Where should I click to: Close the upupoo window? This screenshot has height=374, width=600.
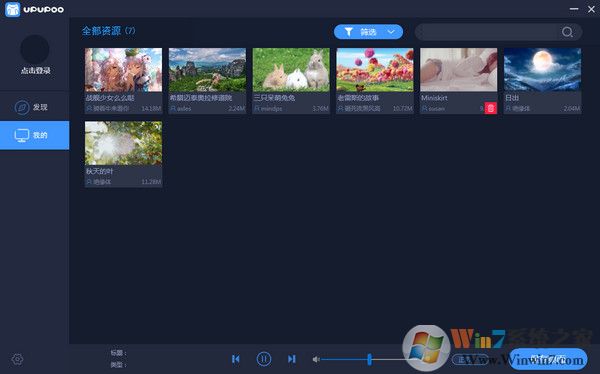[591, 9]
